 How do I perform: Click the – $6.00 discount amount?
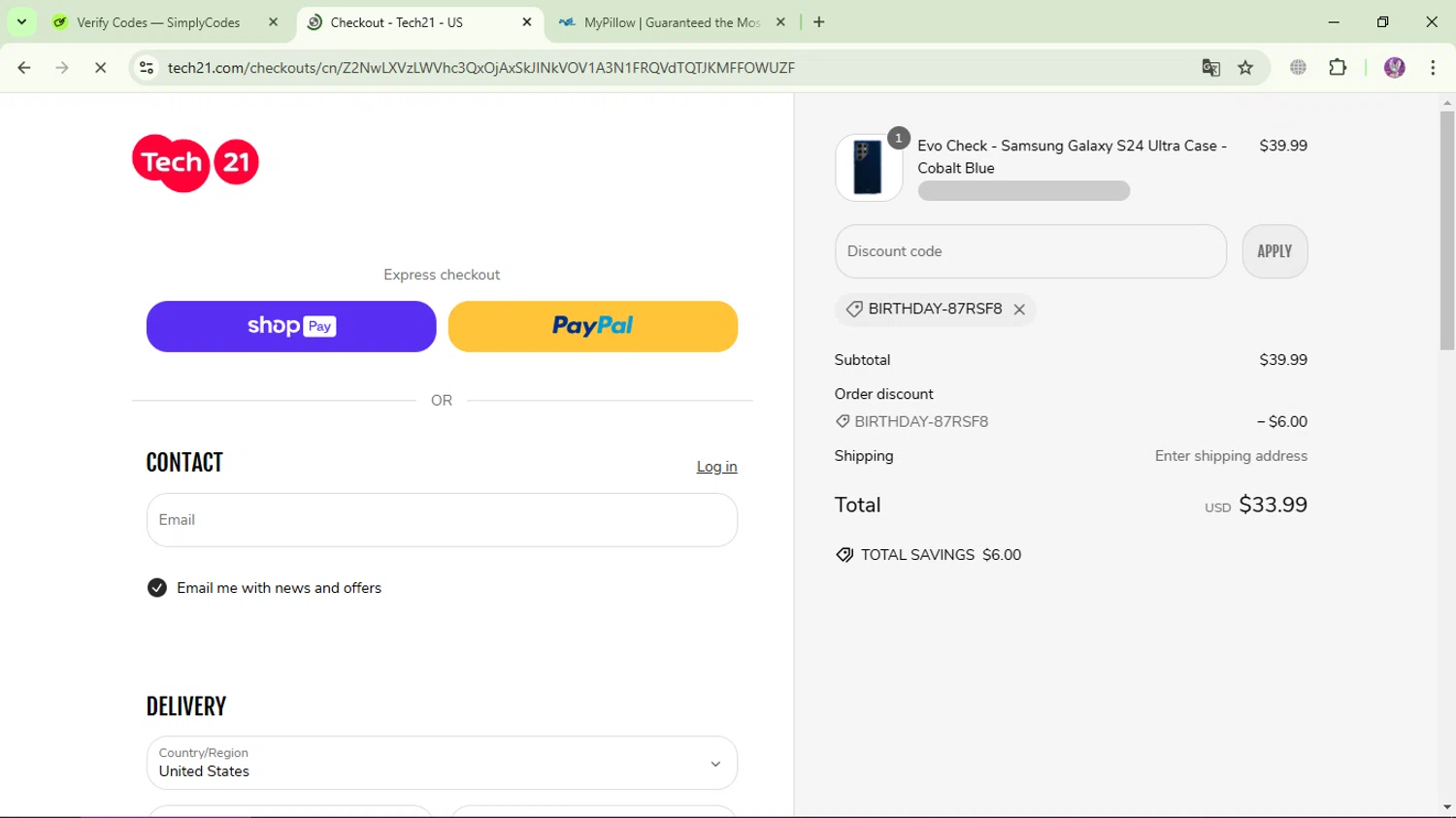[1281, 422]
